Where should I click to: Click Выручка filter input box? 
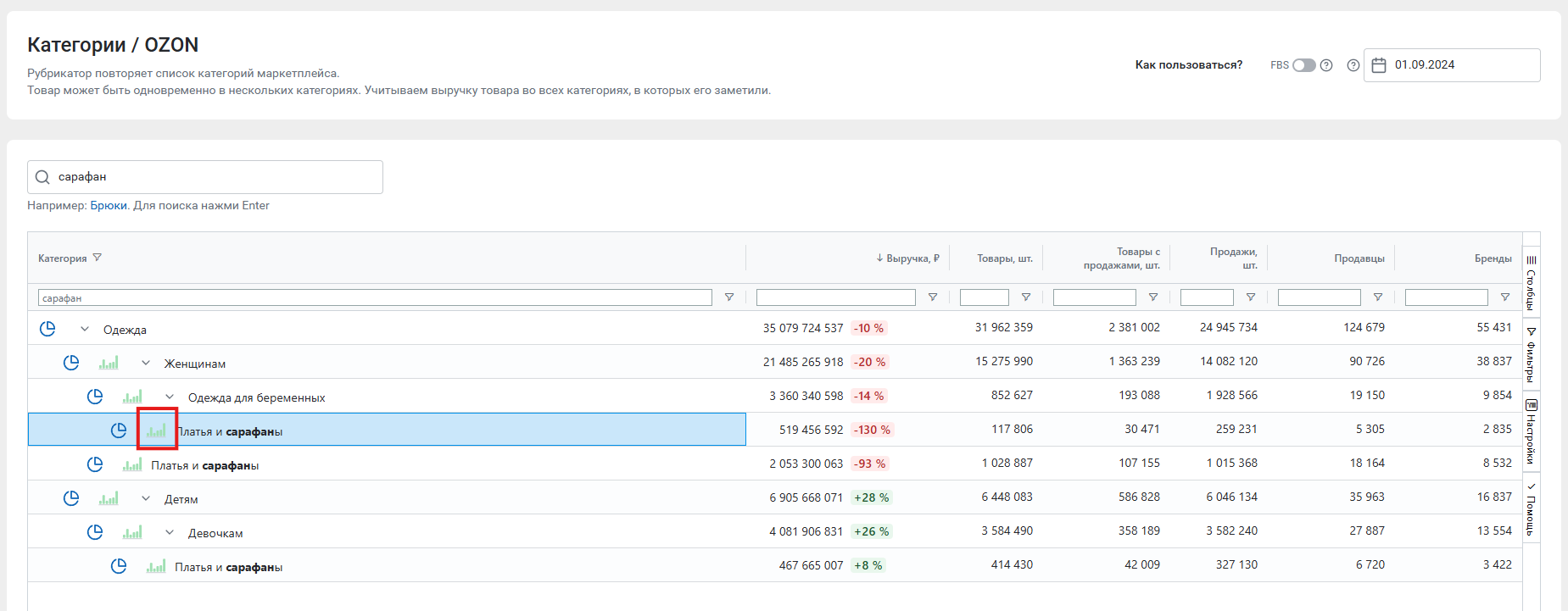pyautogui.click(x=836, y=297)
